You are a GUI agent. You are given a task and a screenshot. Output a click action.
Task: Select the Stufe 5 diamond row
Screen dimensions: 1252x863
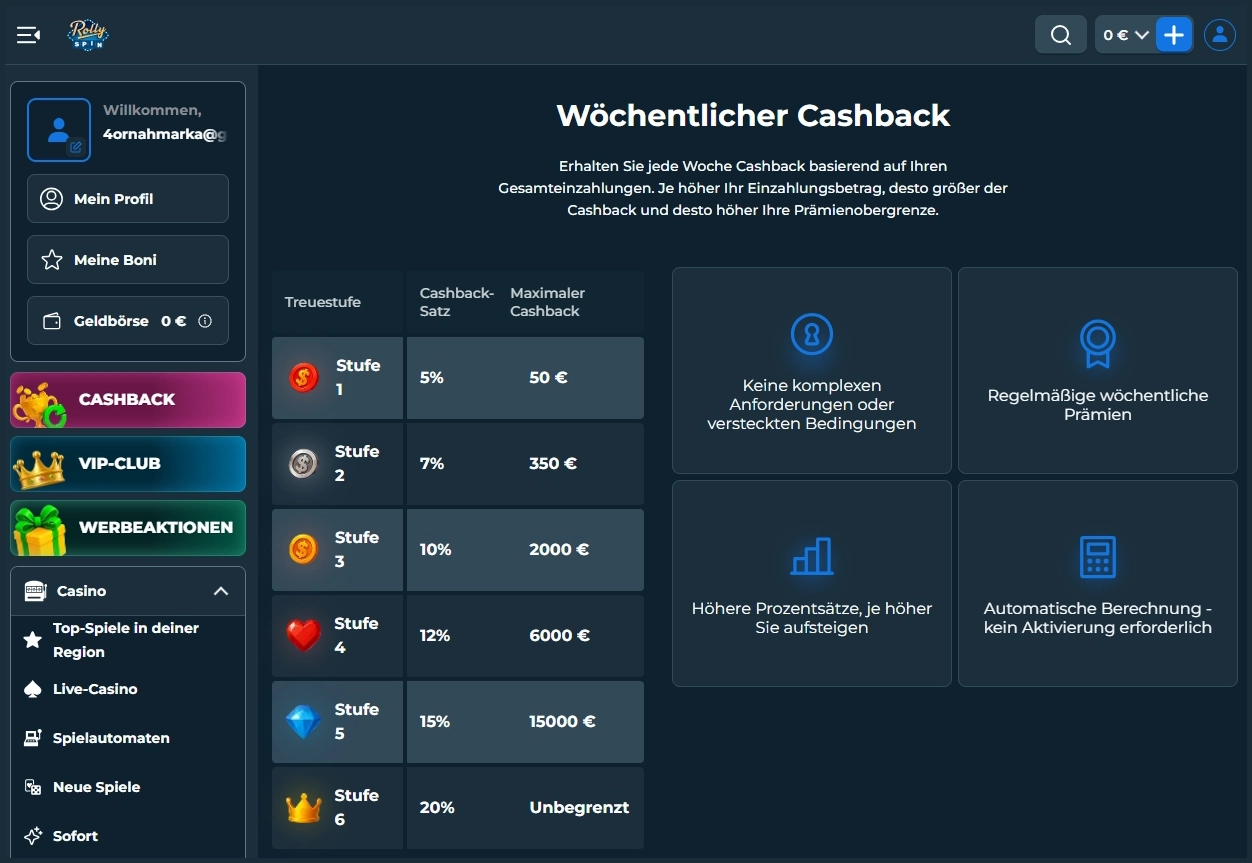coord(337,721)
